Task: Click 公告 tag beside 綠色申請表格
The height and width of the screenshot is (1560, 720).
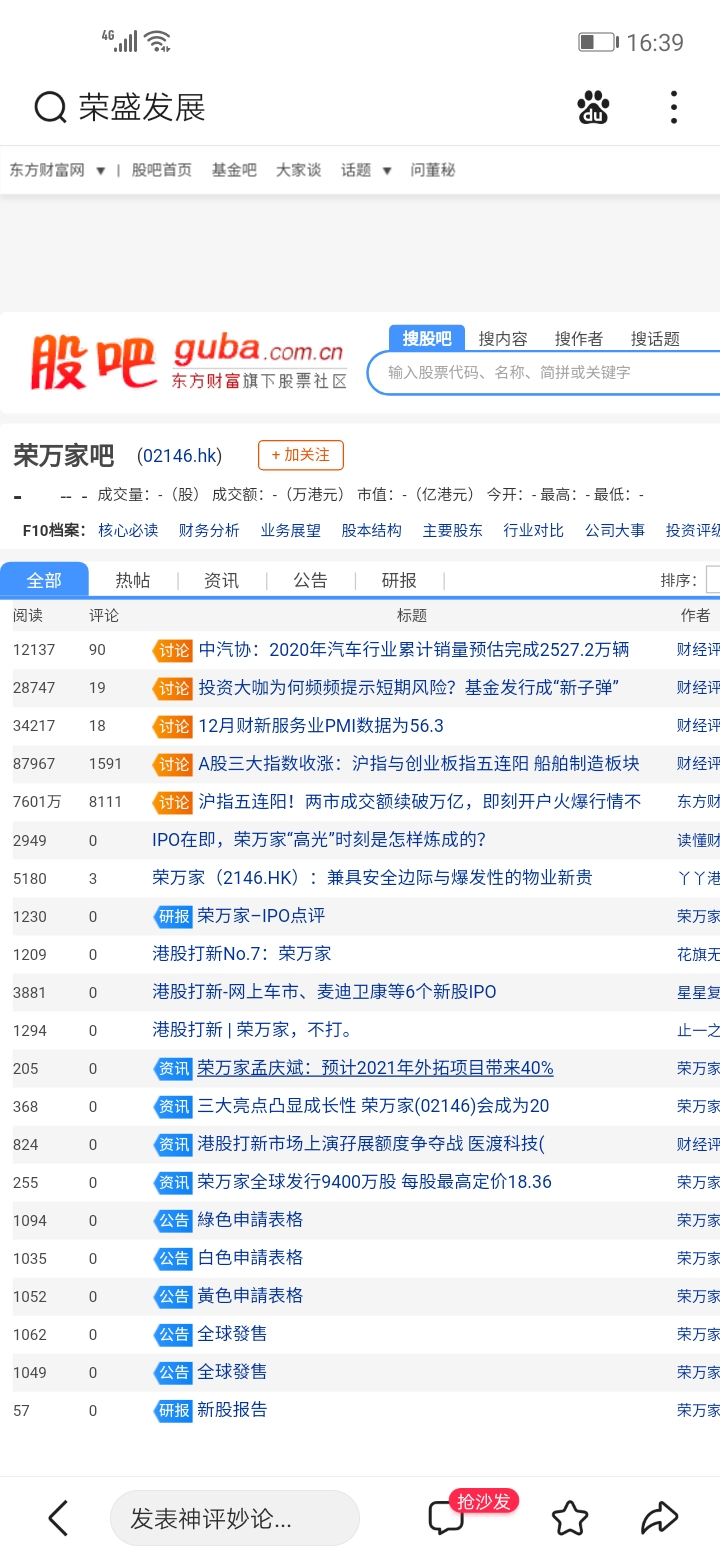Action: click(172, 1220)
